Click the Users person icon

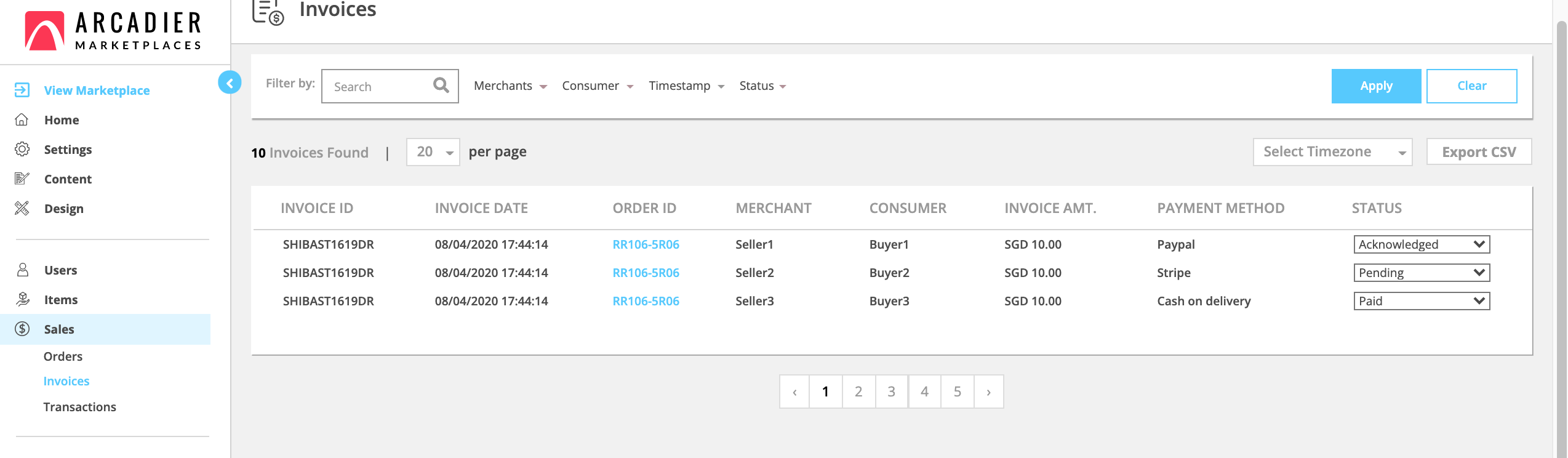click(x=22, y=270)
